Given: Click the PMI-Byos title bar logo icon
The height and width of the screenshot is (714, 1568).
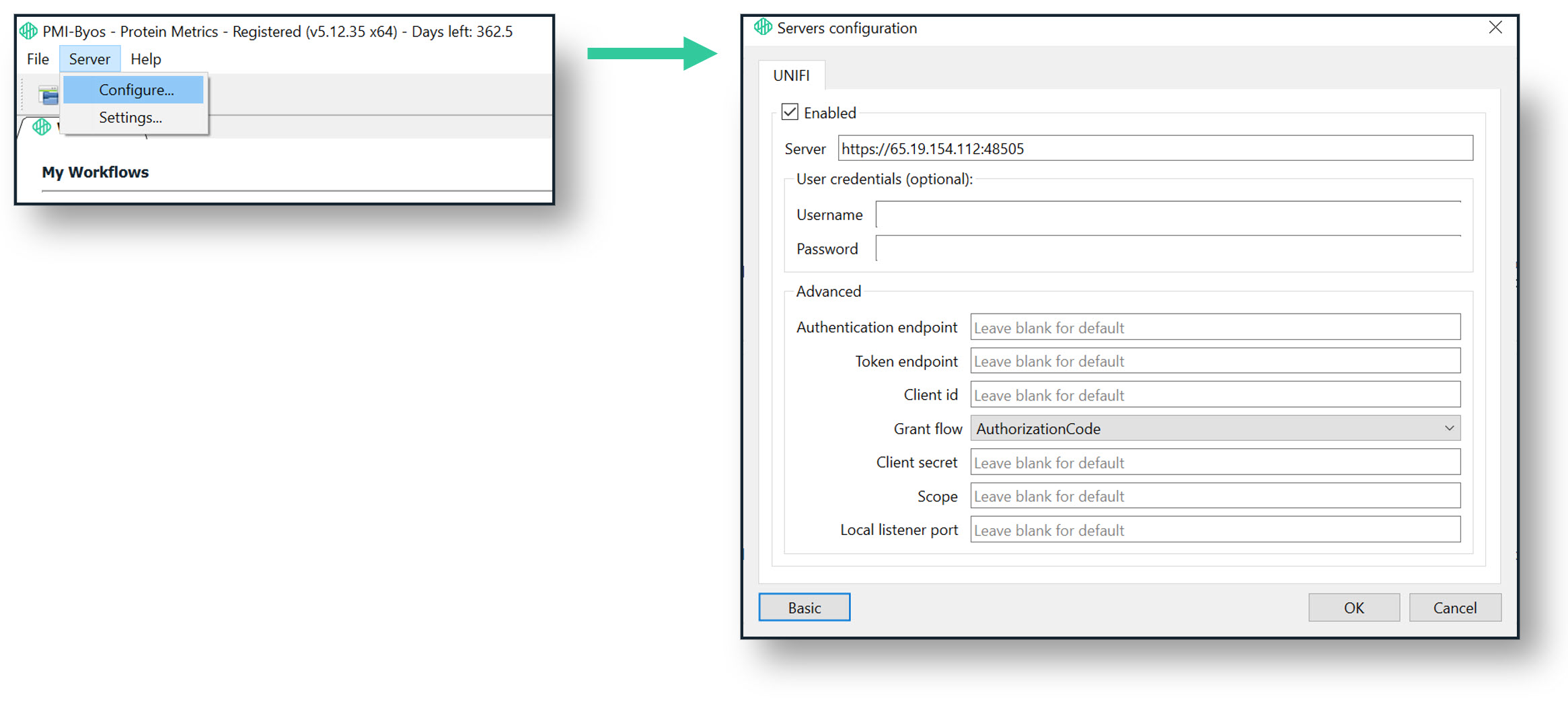Looking at the screenshot, I should coord(28,31).
